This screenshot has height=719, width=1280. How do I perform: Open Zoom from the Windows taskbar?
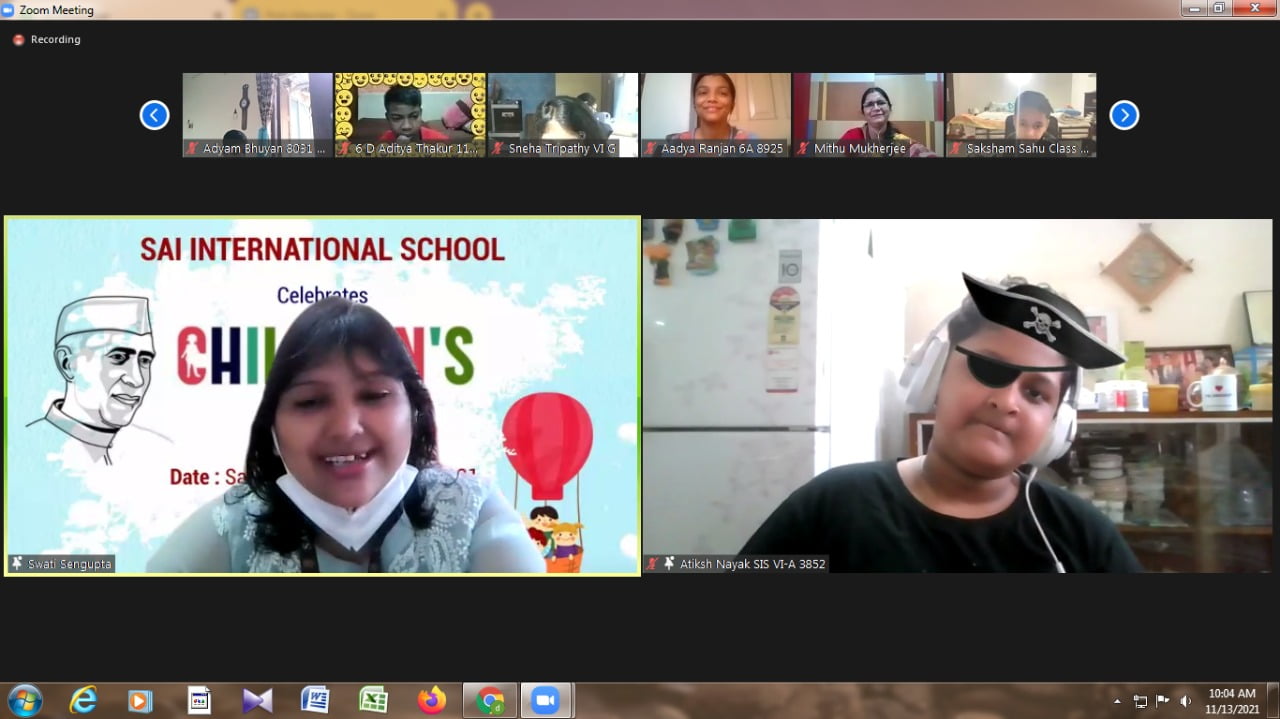pos(545,700)
